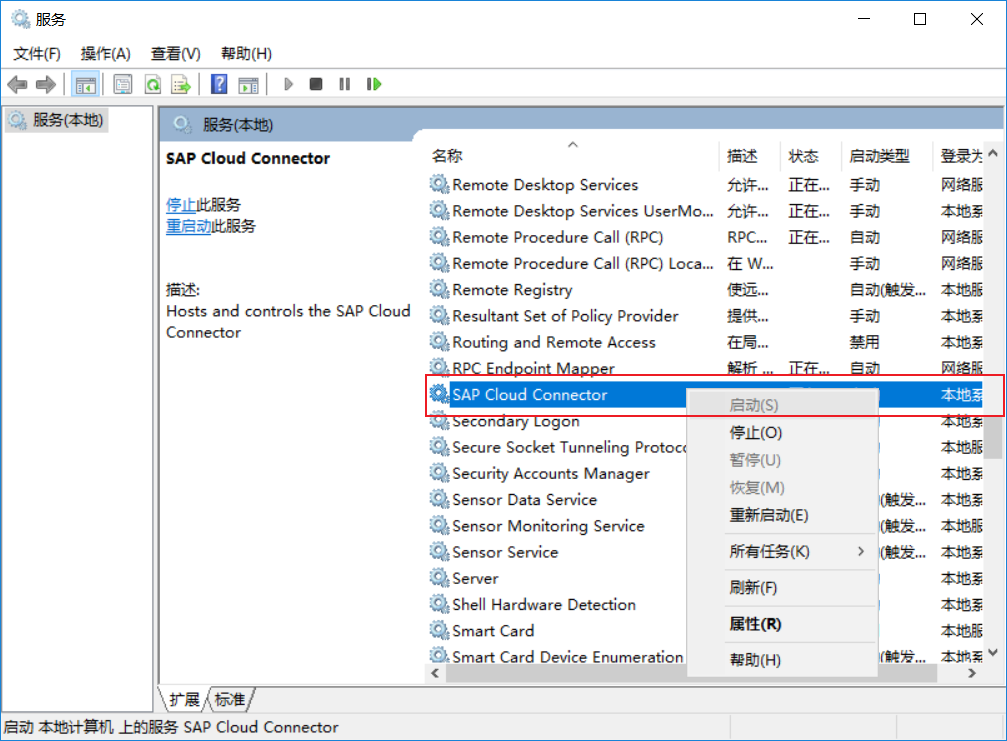Click the Export List toolbar icon
The height and width of the screenshot is (741, 1007).
coord(181,84)
